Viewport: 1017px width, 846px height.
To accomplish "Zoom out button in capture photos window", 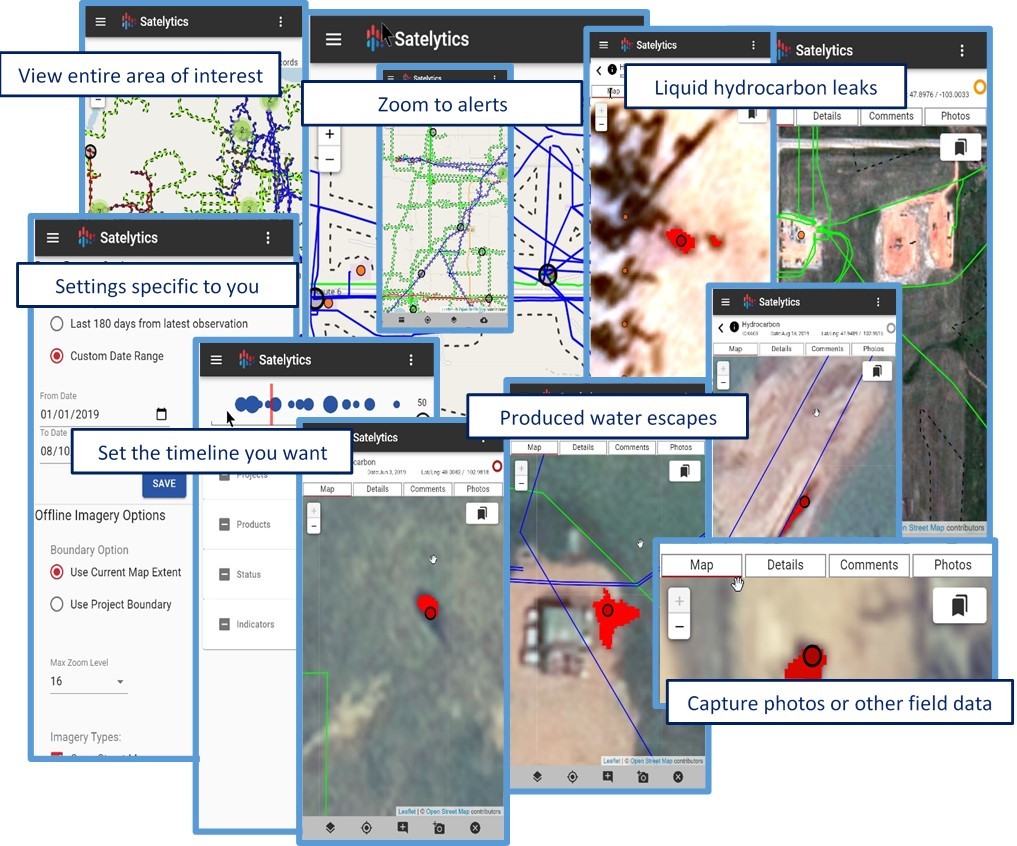I will point(679,627).
